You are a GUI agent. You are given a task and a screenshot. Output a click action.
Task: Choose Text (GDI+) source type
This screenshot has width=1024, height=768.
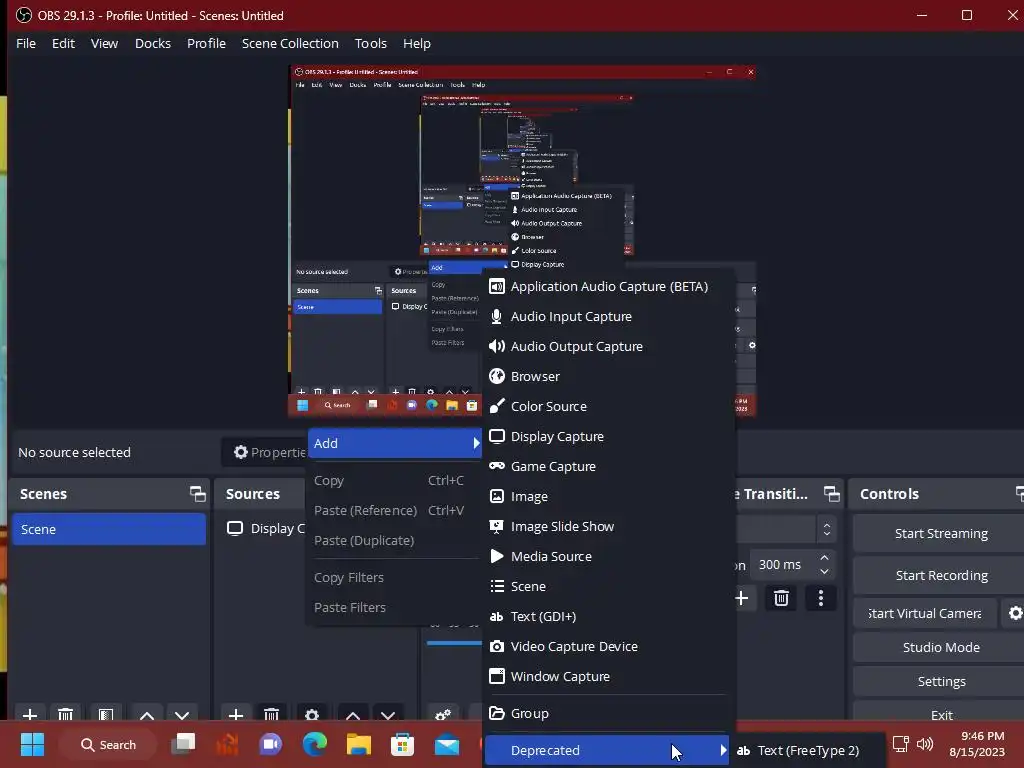[605, 617]
